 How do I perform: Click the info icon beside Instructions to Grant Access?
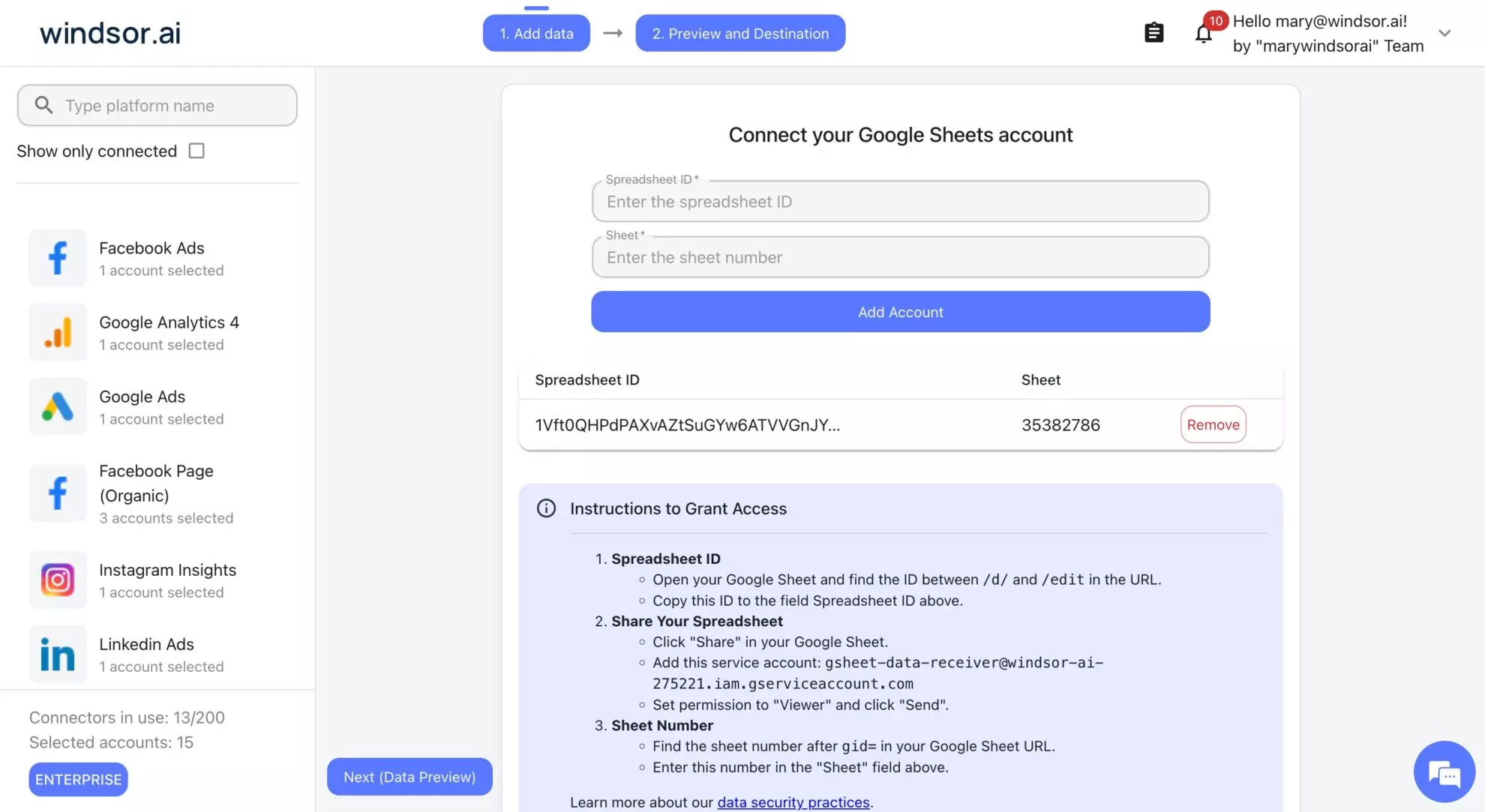[546, 508]
